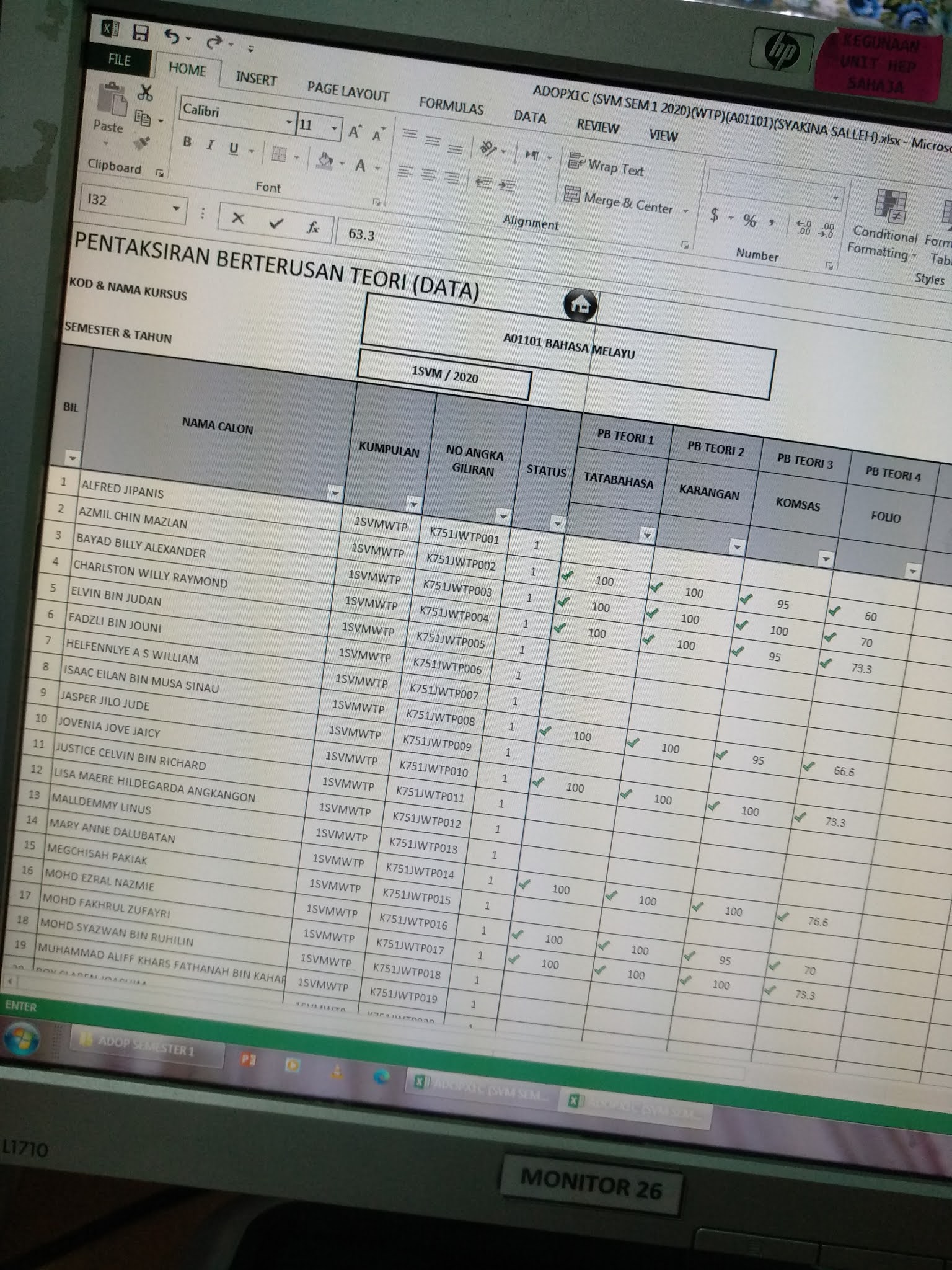
Task: Increase the indent level
Action: tap(508, 185)
